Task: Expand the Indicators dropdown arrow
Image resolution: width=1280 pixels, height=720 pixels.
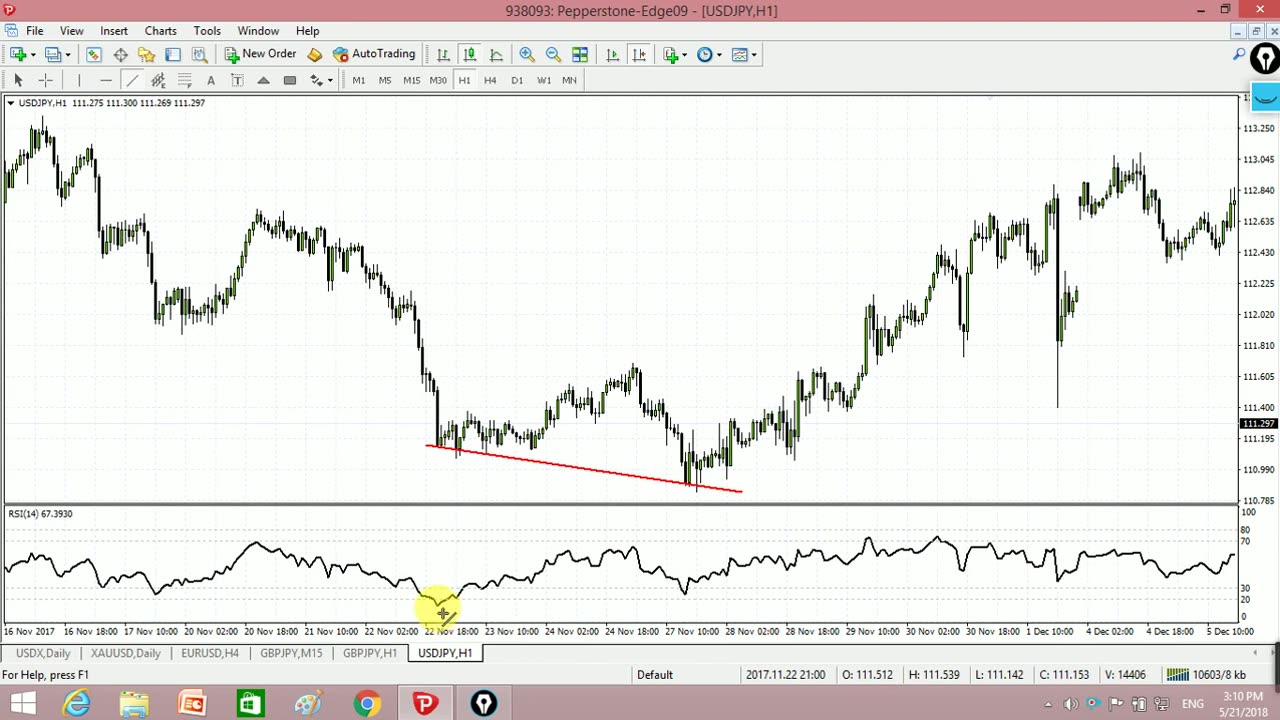Action: click(x=685, y=54)
